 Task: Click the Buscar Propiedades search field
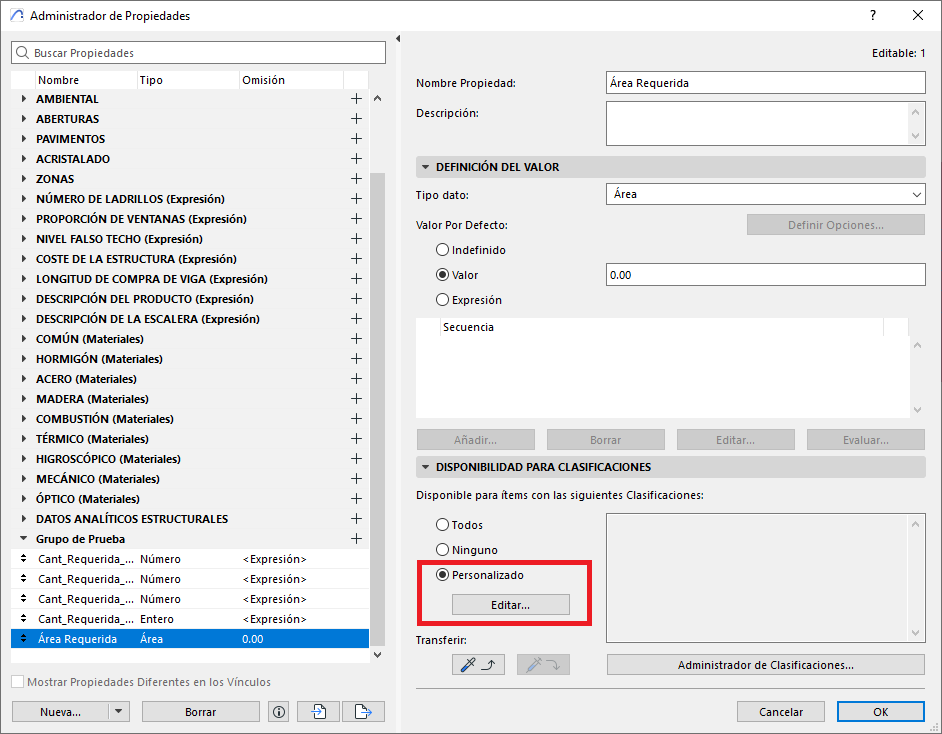click(198, 53)
